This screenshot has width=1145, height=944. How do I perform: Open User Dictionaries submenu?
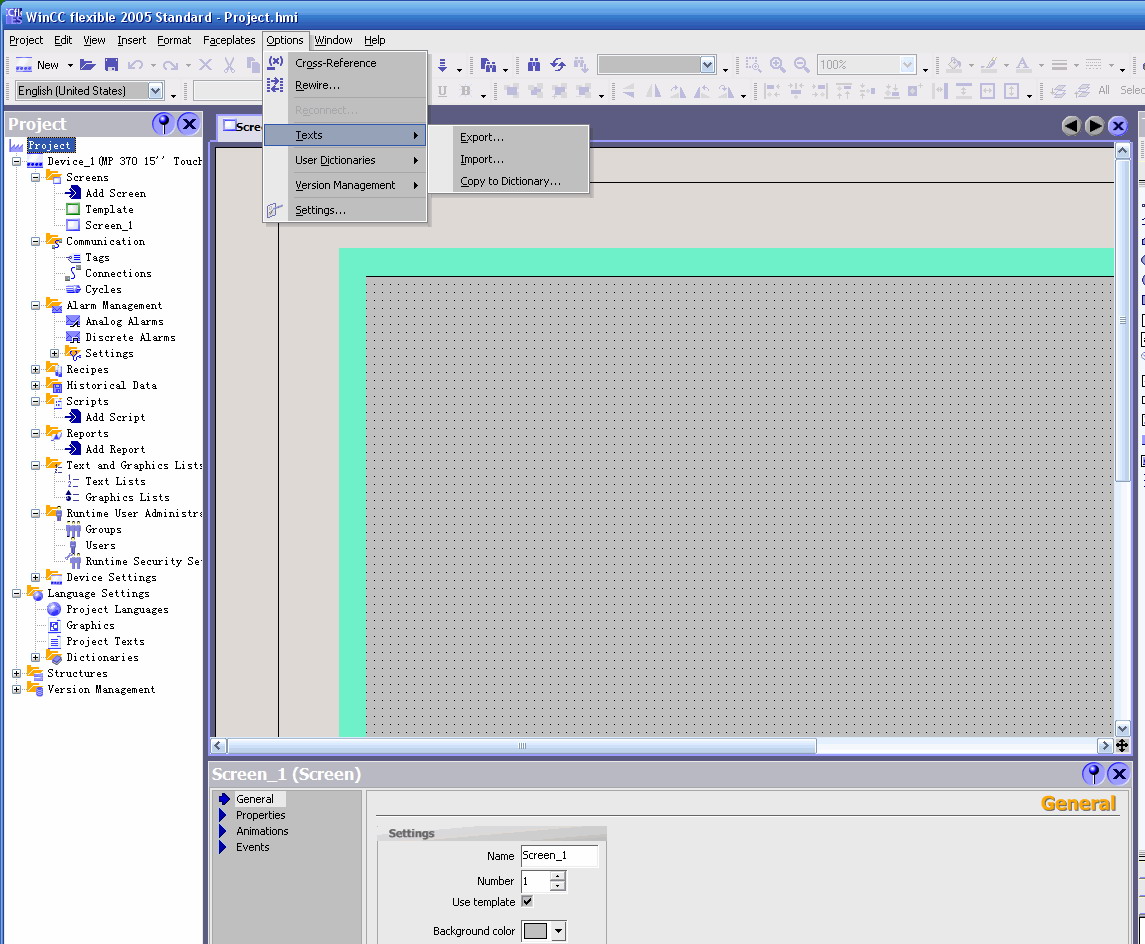[345, 160]
